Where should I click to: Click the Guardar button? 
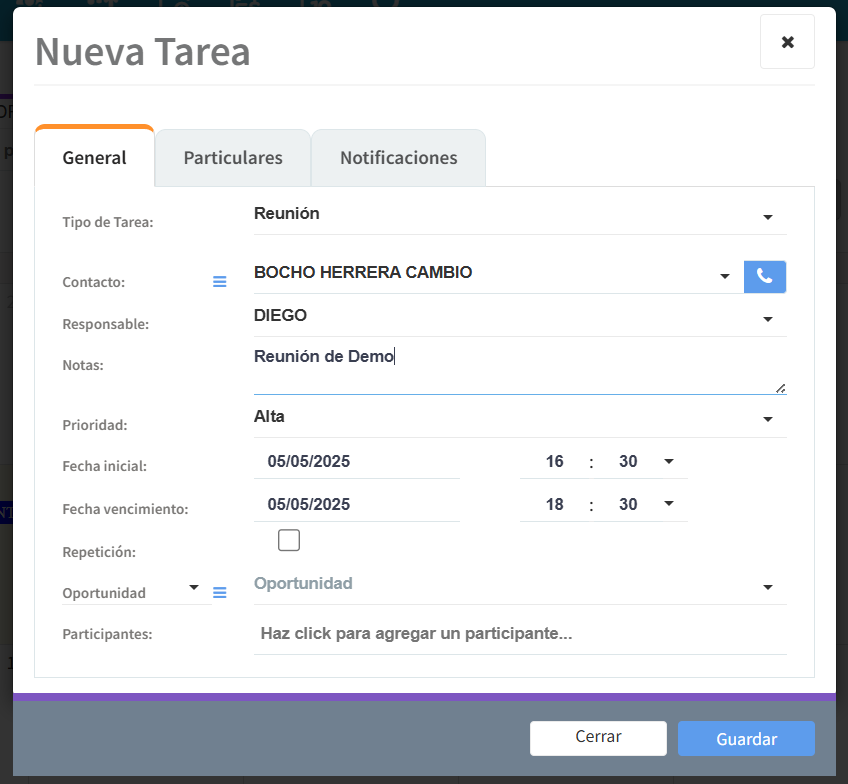[746, 739]
